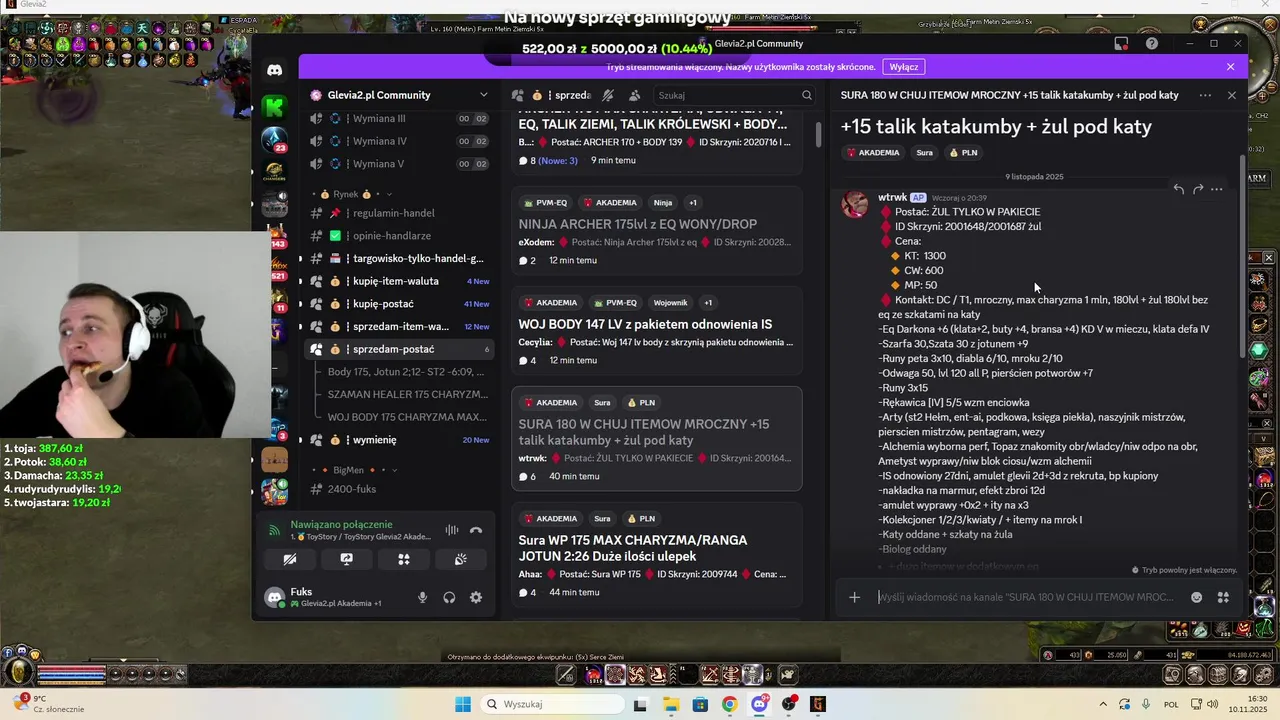This screenshot has height=720, width=1280.
Task: Disable streamer mode with Wyłącz button
Action: tap(904, 67)
